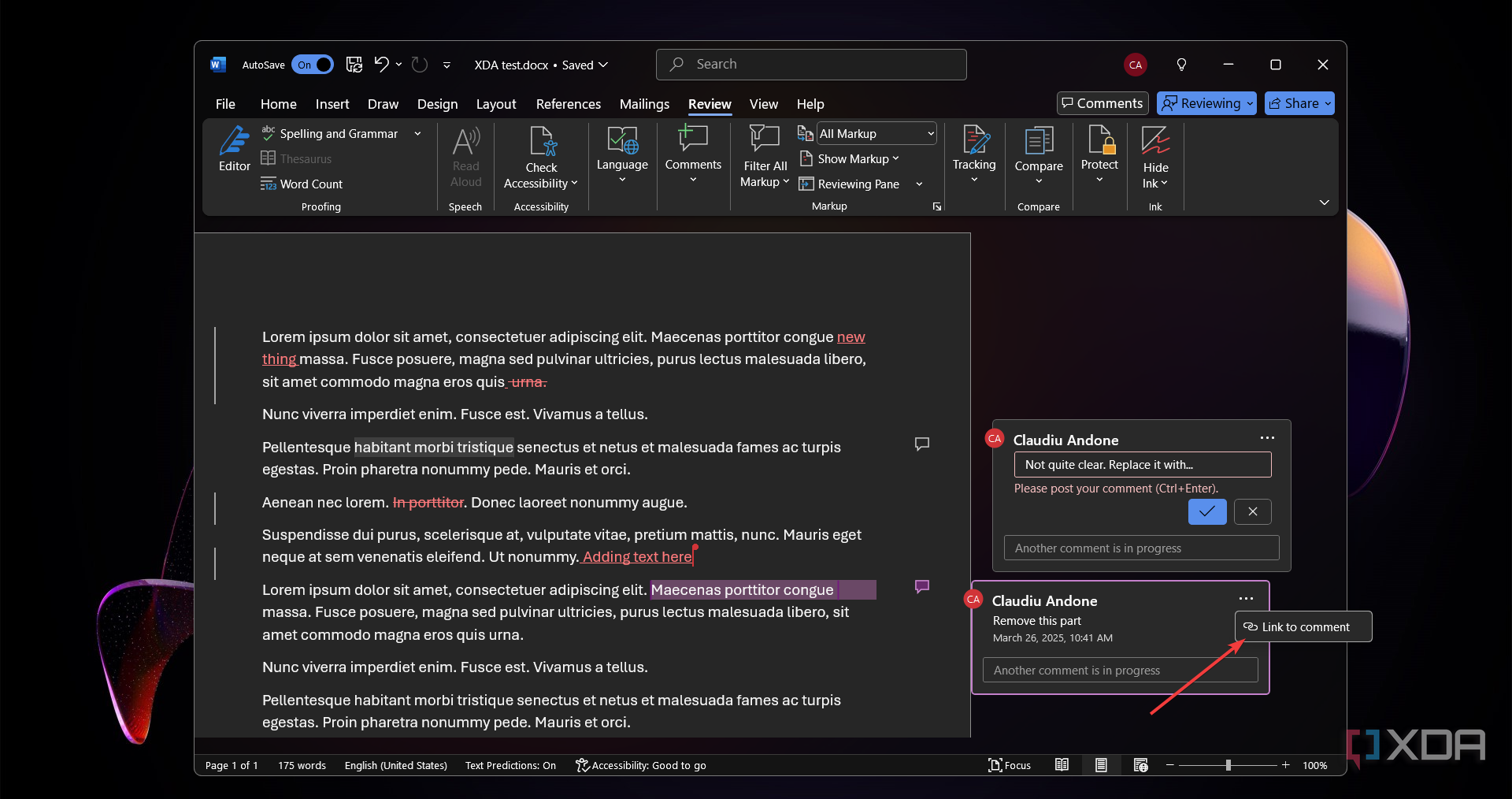
Task: Open the Focus mode
Action: coord(1010,765)
